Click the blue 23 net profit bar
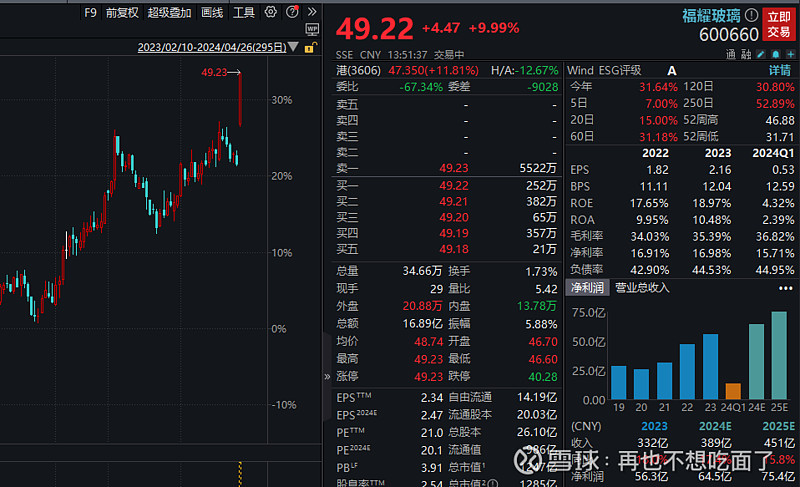Viewport: 800px width, 487px height. 710,366
